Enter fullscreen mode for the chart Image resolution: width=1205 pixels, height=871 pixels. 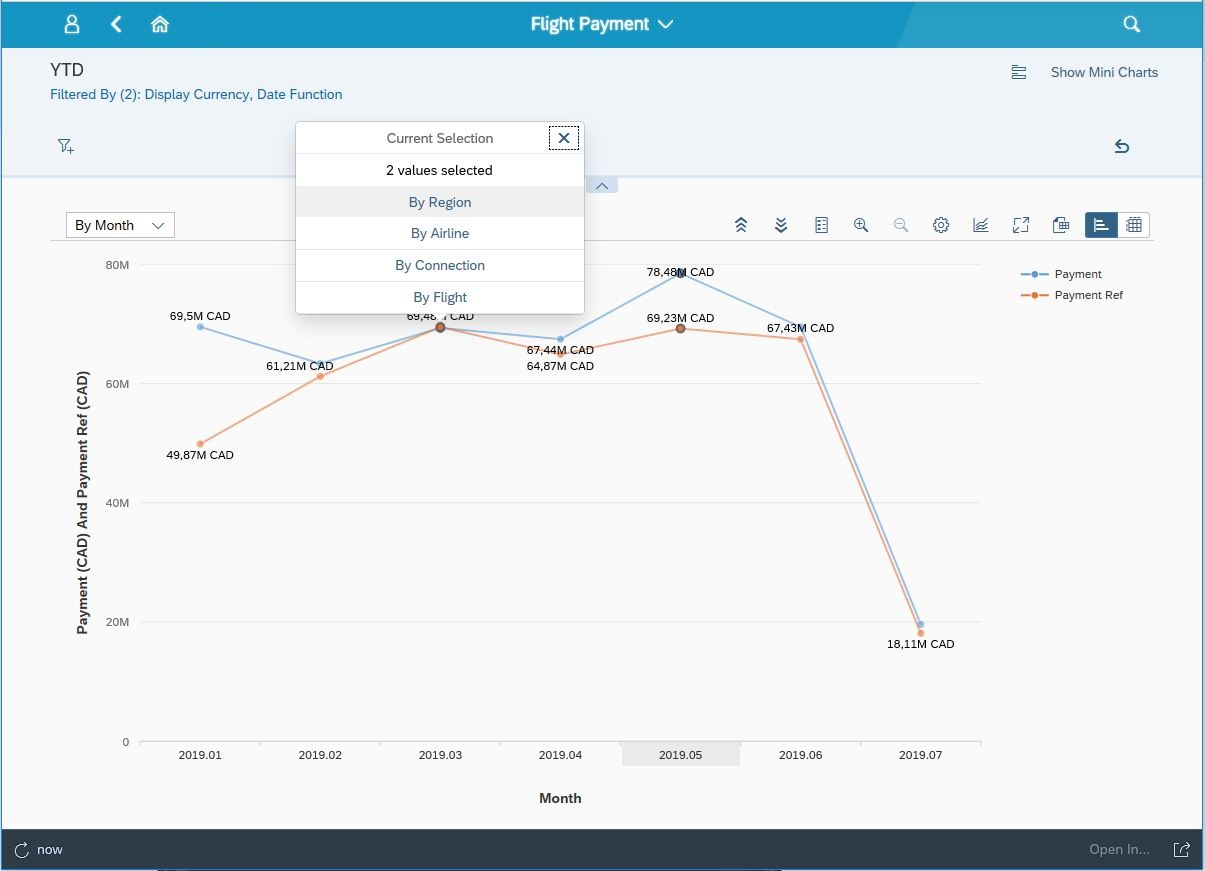click(1021, 224)
